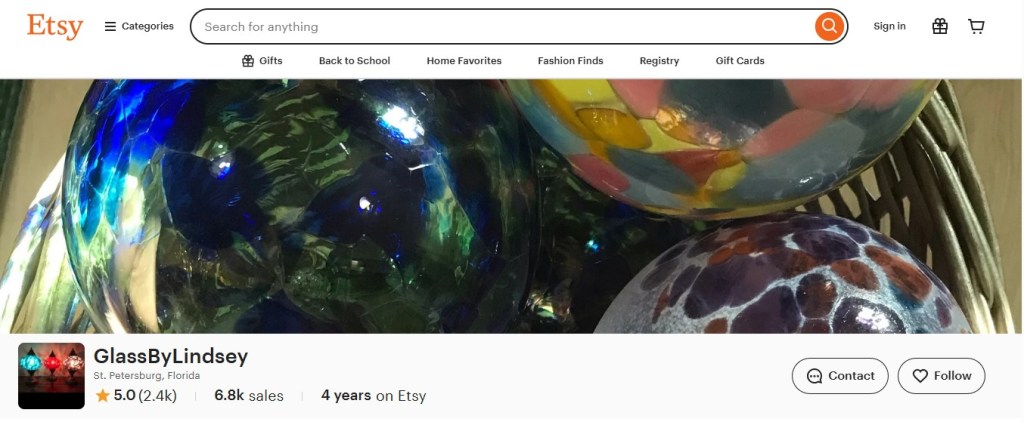Select Fashion Finds

(570, 61)
